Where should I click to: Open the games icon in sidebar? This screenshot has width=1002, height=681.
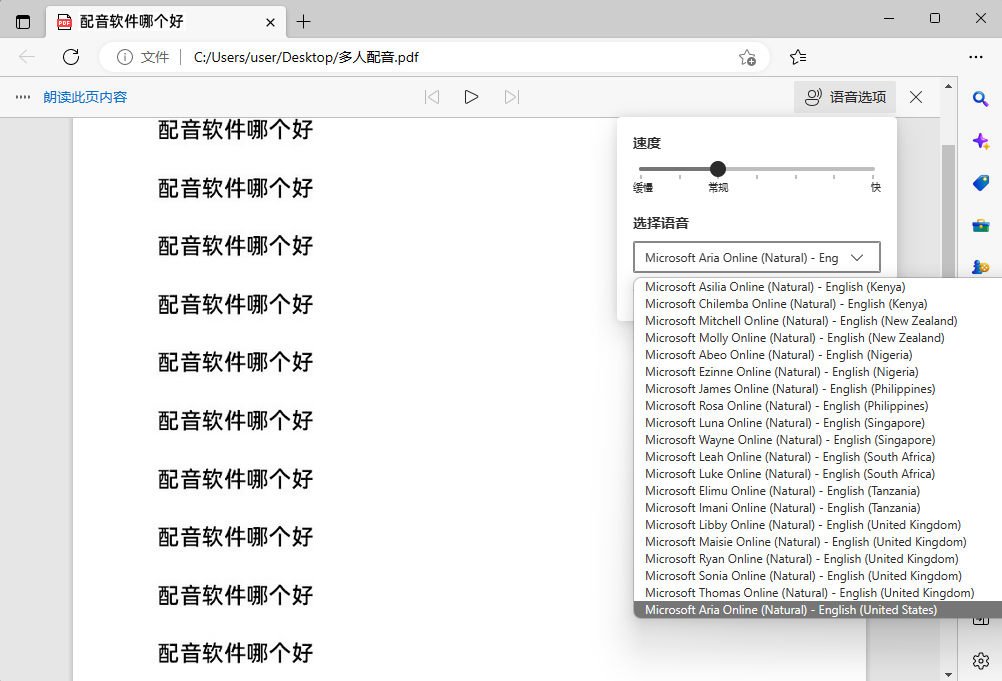980,267
